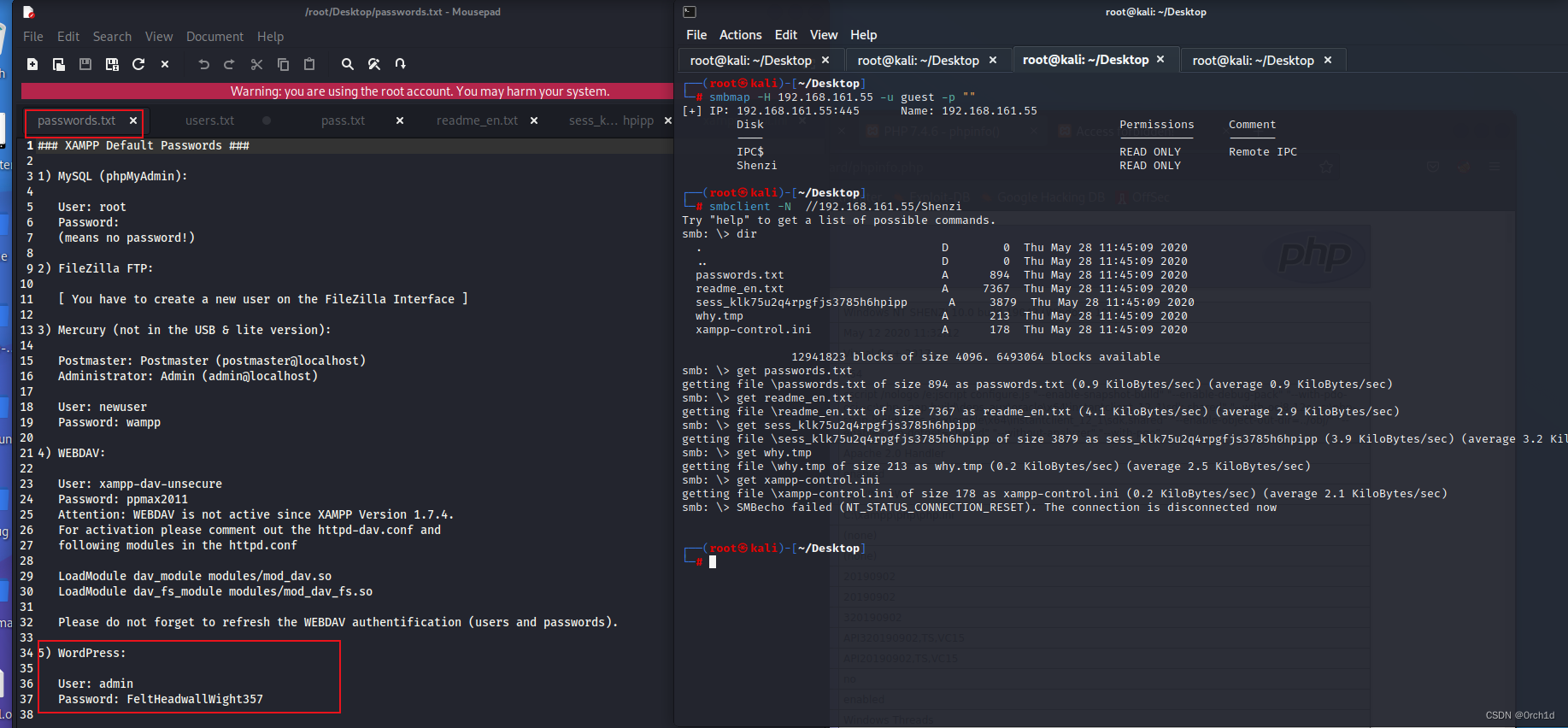Click the Save As toolbar icon
This screenshot has width=1568, height=728.
click(x=112, y=64)
